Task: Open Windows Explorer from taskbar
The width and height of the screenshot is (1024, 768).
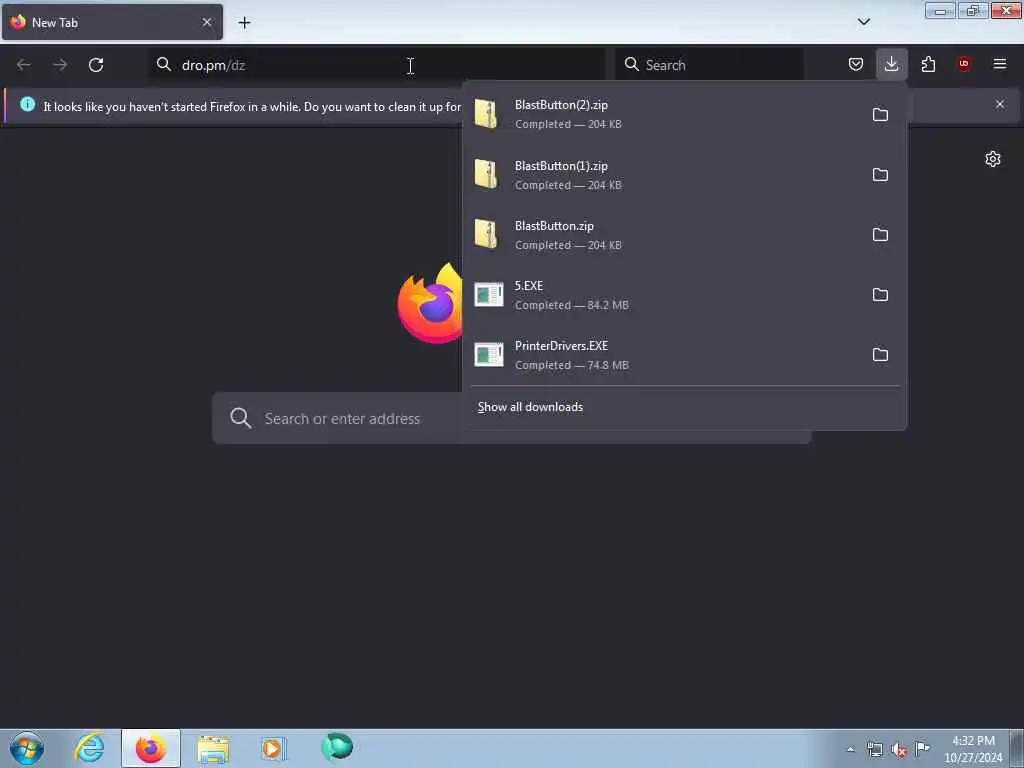Action: click(213, 748)
